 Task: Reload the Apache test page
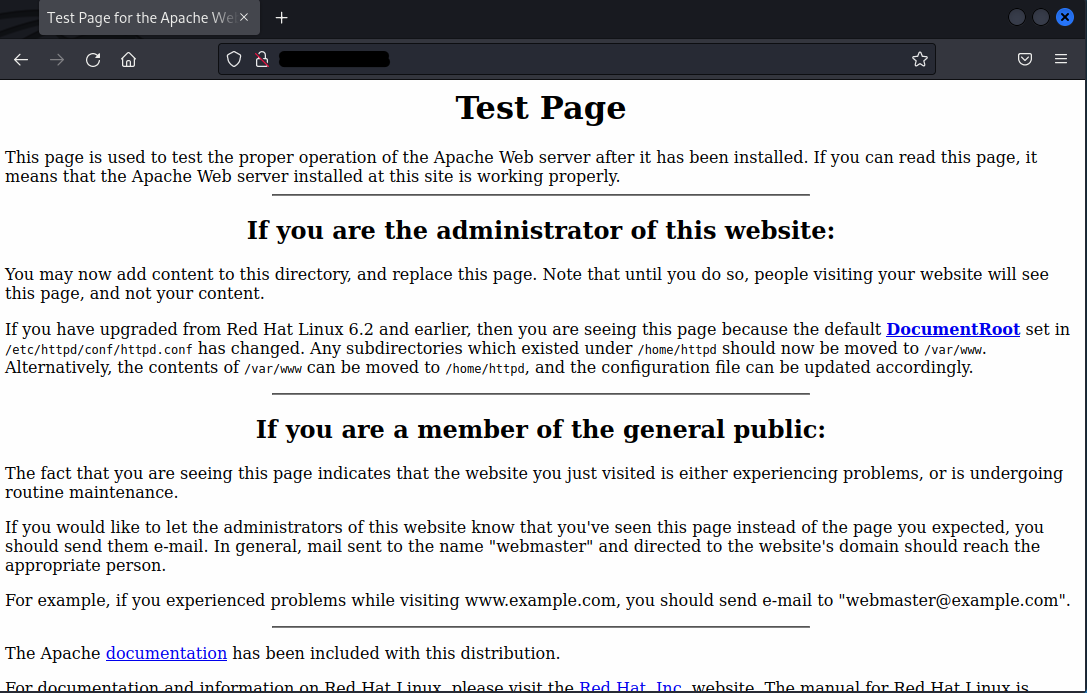93,60
